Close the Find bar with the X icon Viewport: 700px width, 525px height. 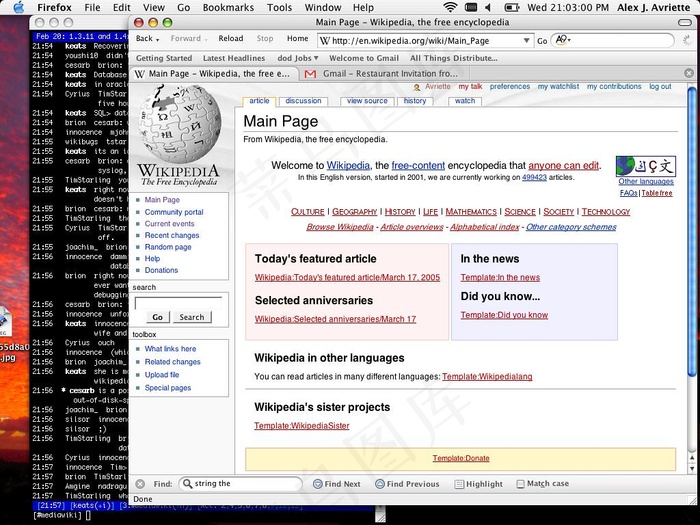(x=140, y=484)
